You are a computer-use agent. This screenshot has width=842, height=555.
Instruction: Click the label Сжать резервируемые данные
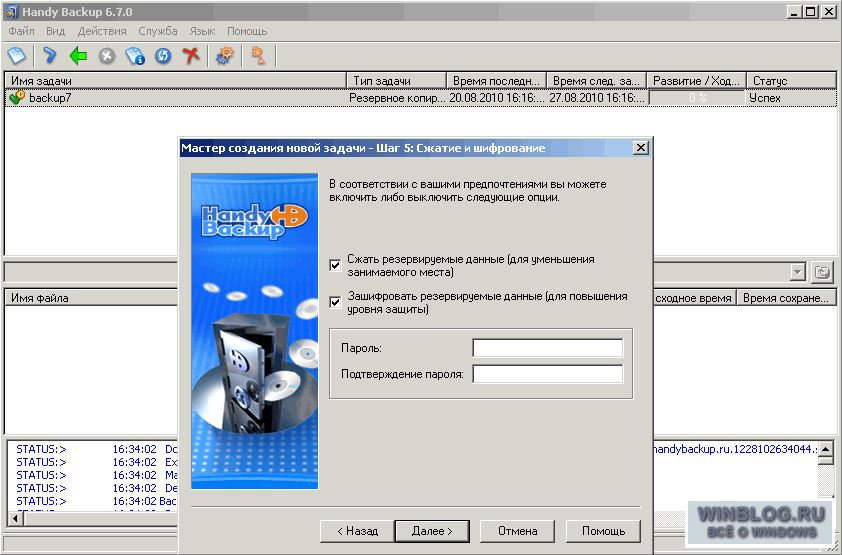click(x=470, y=266)
